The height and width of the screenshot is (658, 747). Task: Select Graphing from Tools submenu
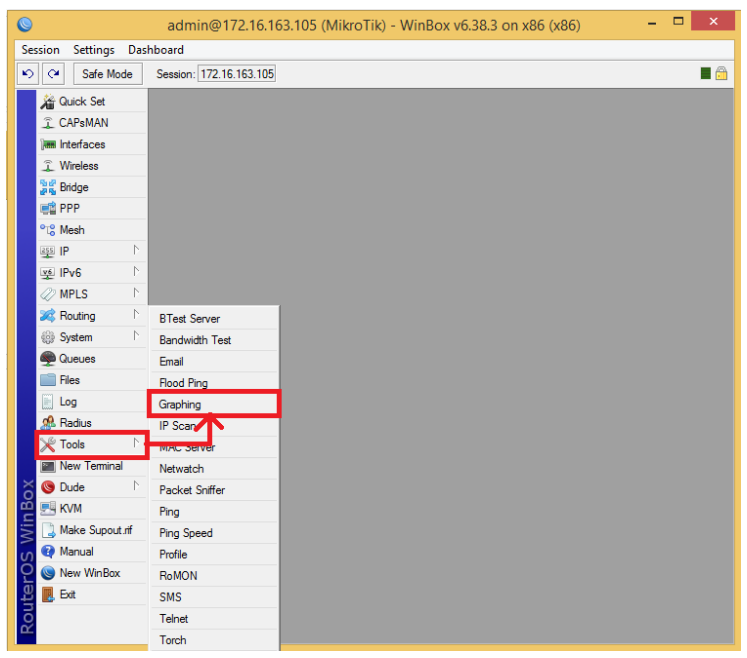point(214,405)
